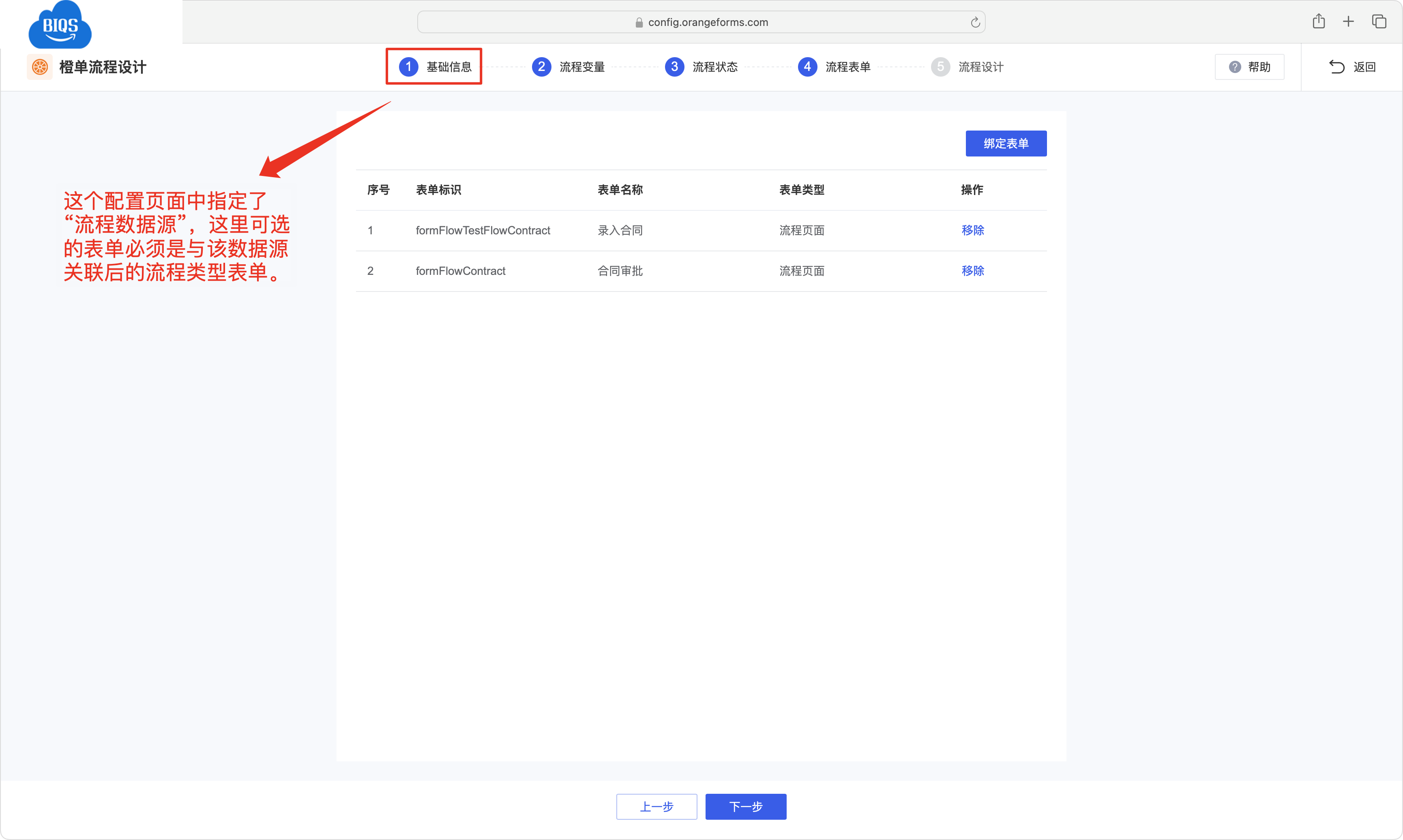Click 流程页面 in the 合同审批 row
The image size is (1403, 840).
pos(802,271)
